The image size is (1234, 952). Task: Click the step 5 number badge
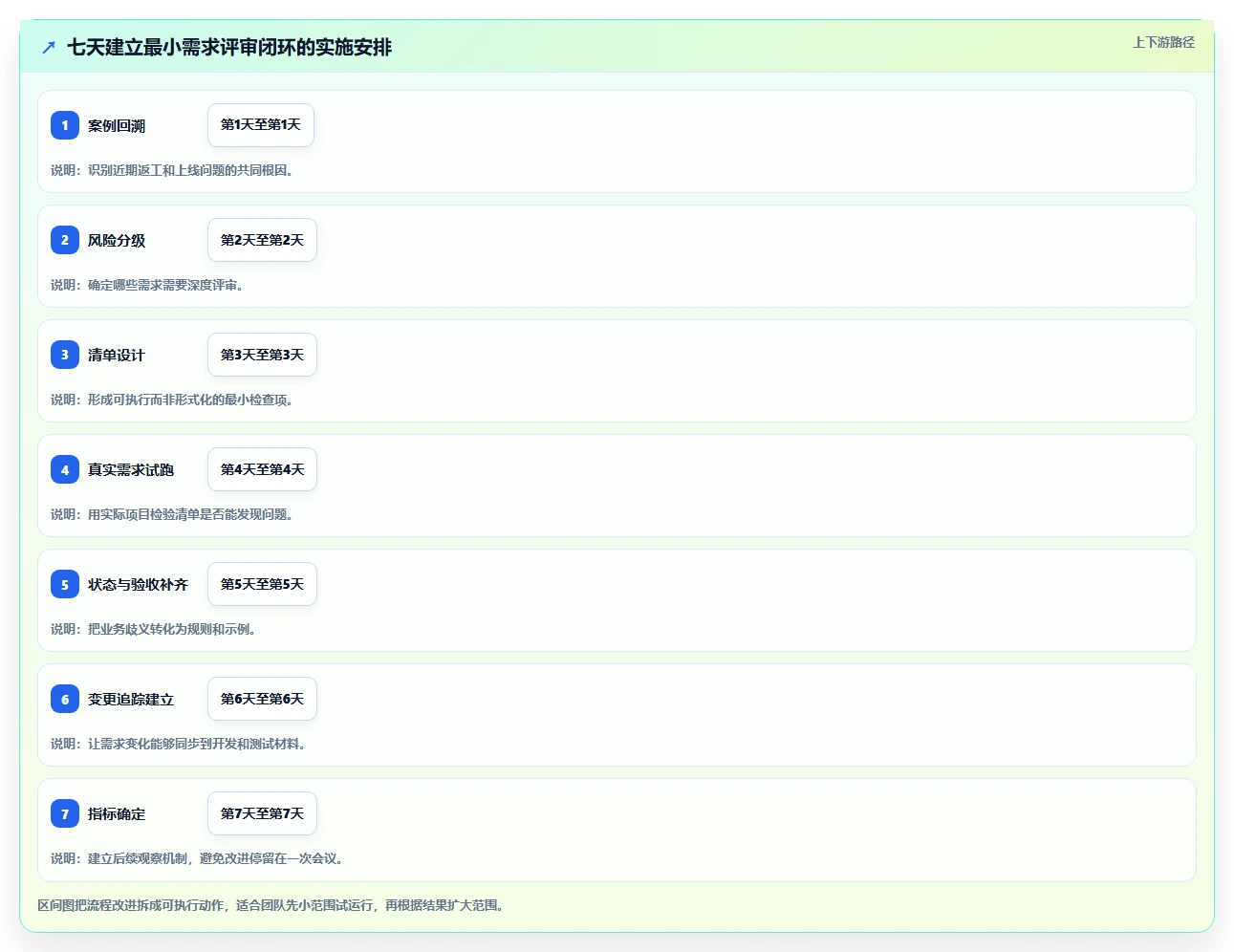[x=65, y=584]
